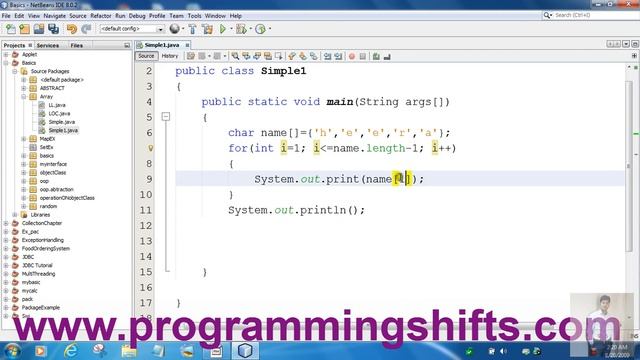Click Stop Macro Recording editor icon
The width and height of the screenshot is (640, 360).
(x=362, y=56)
